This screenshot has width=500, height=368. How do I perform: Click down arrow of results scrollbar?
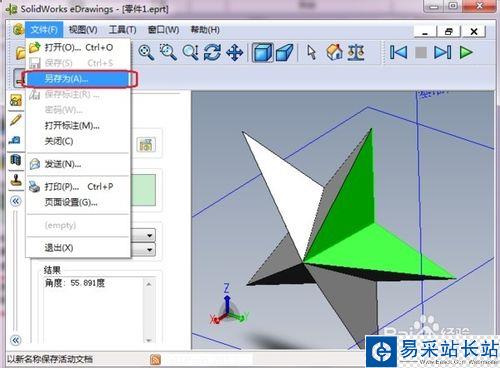click(x=149, y=340)
